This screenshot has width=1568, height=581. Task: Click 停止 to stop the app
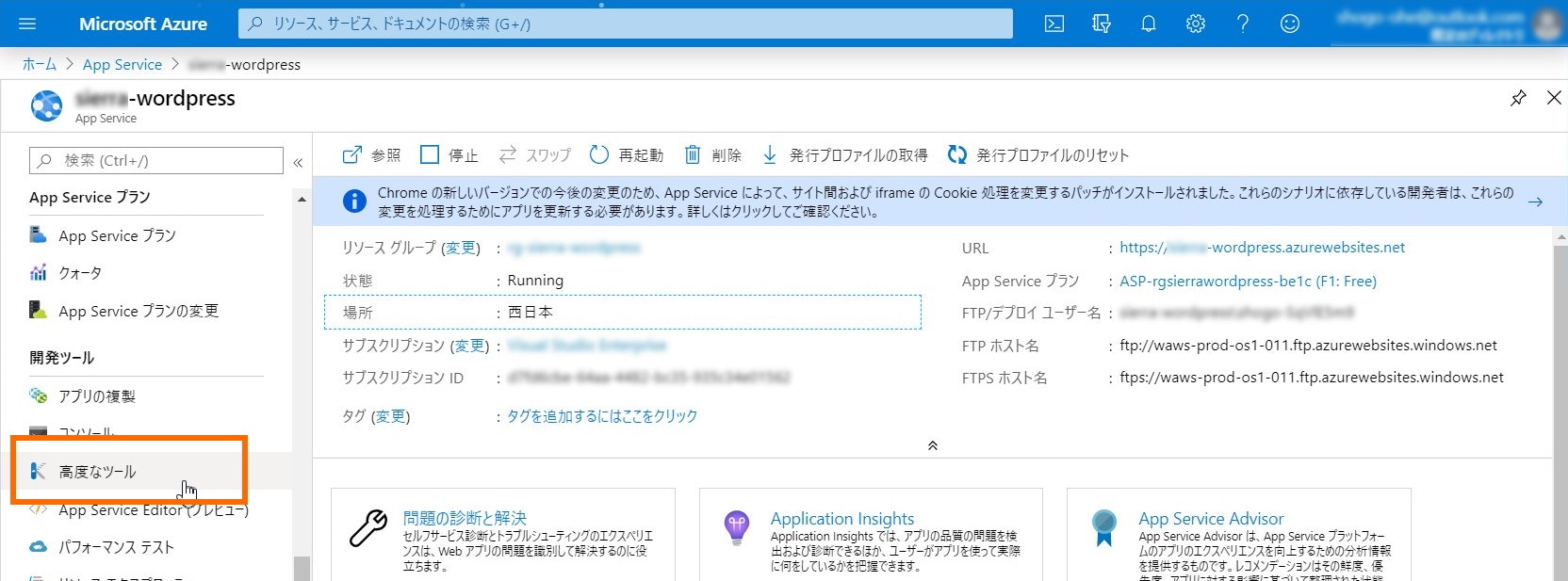(x=449, y=154)
